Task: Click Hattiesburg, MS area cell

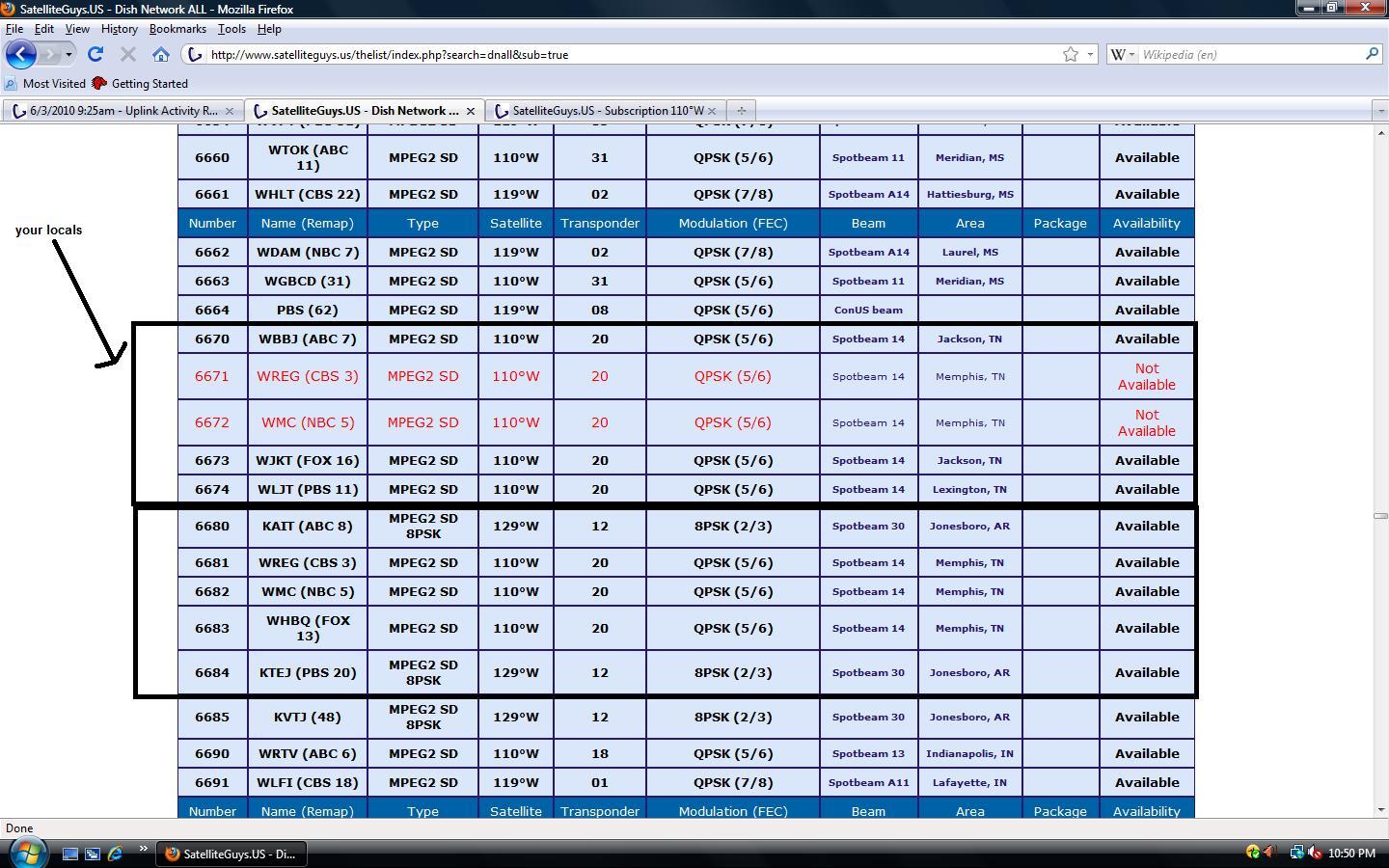Action: [x=970, y=194]
